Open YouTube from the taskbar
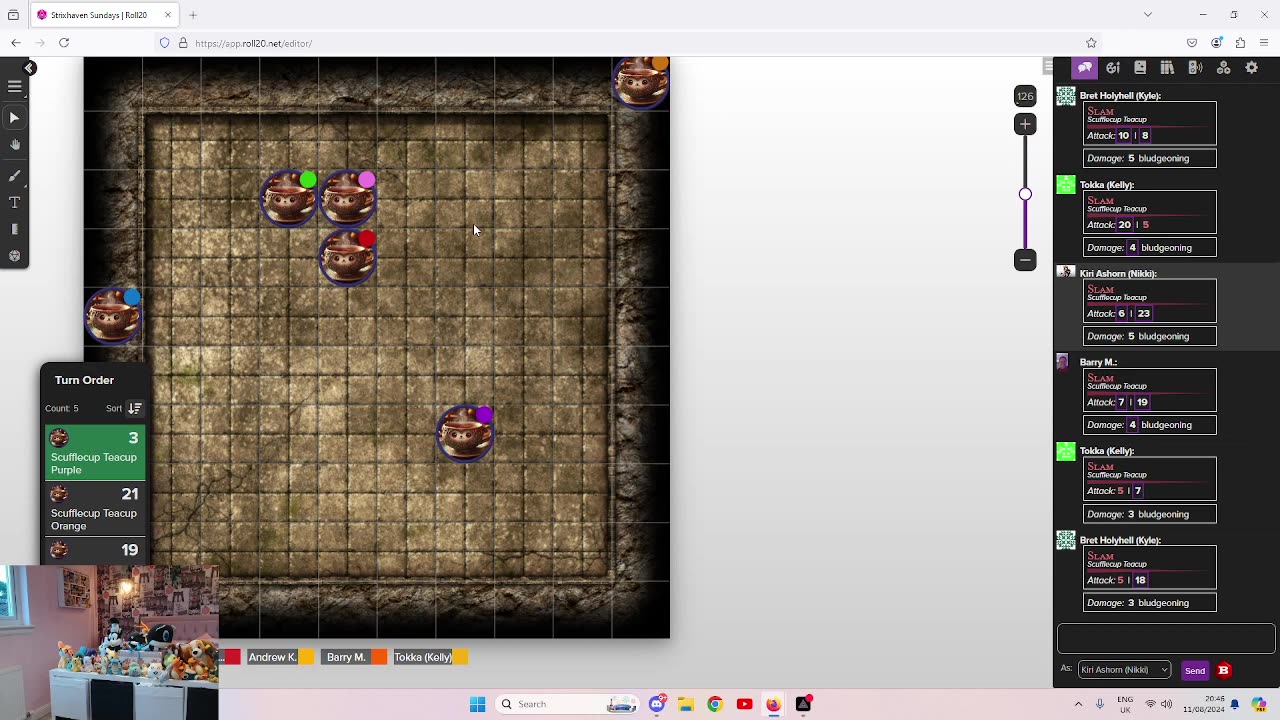The height and width of the screenshot is (720, 1280). (744, 704)
